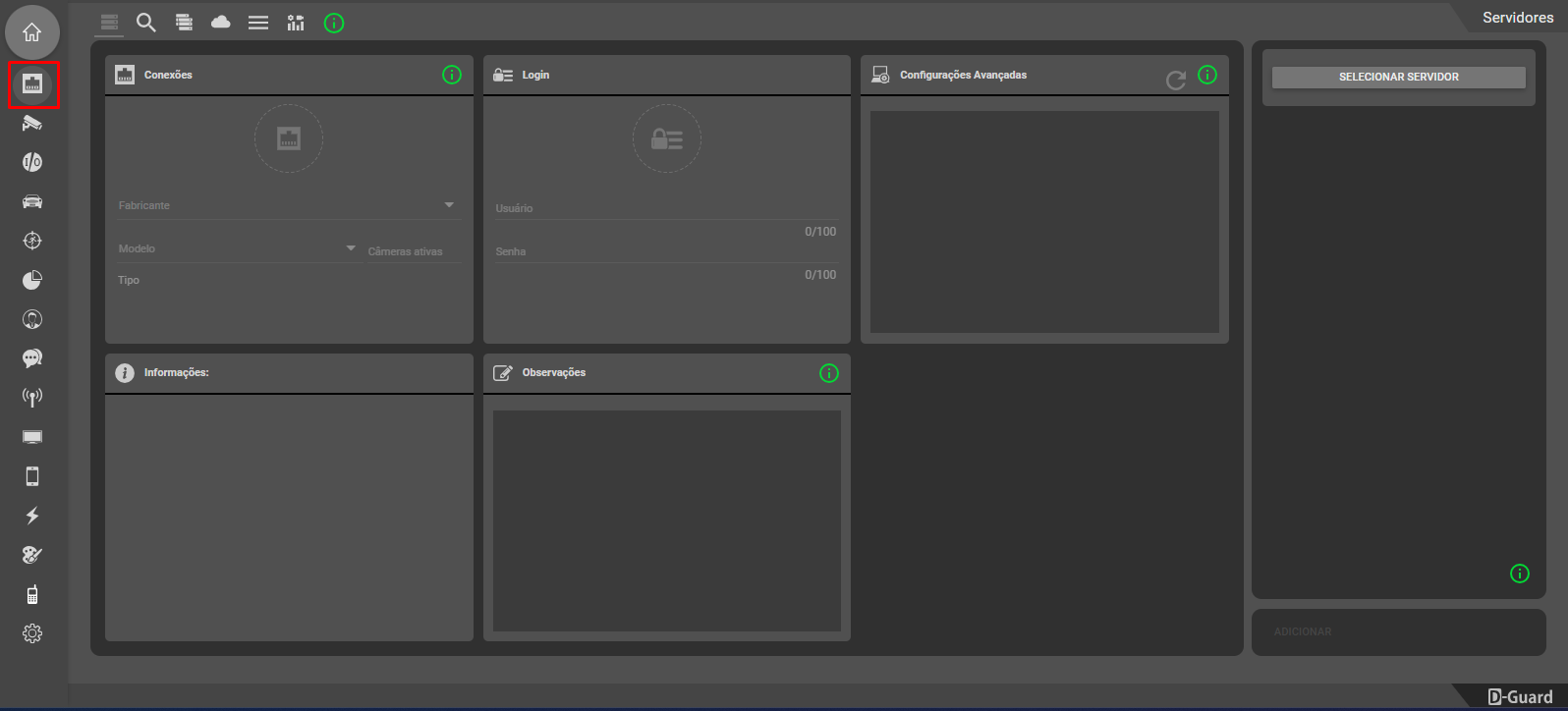Image resolution: width=1568 pixels, height=711 pixels.
Task: Show info for the Observações panel
Action: 829,373
